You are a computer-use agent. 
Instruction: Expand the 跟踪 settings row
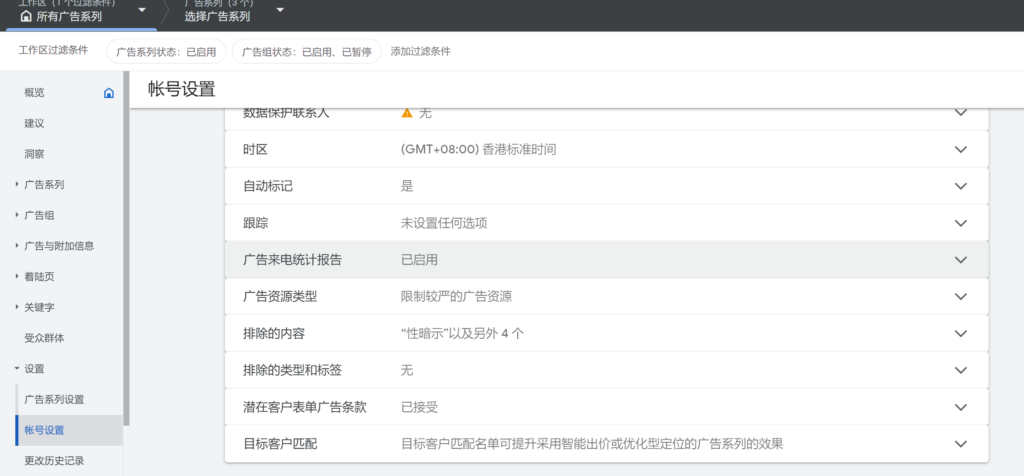coord(960,223)
